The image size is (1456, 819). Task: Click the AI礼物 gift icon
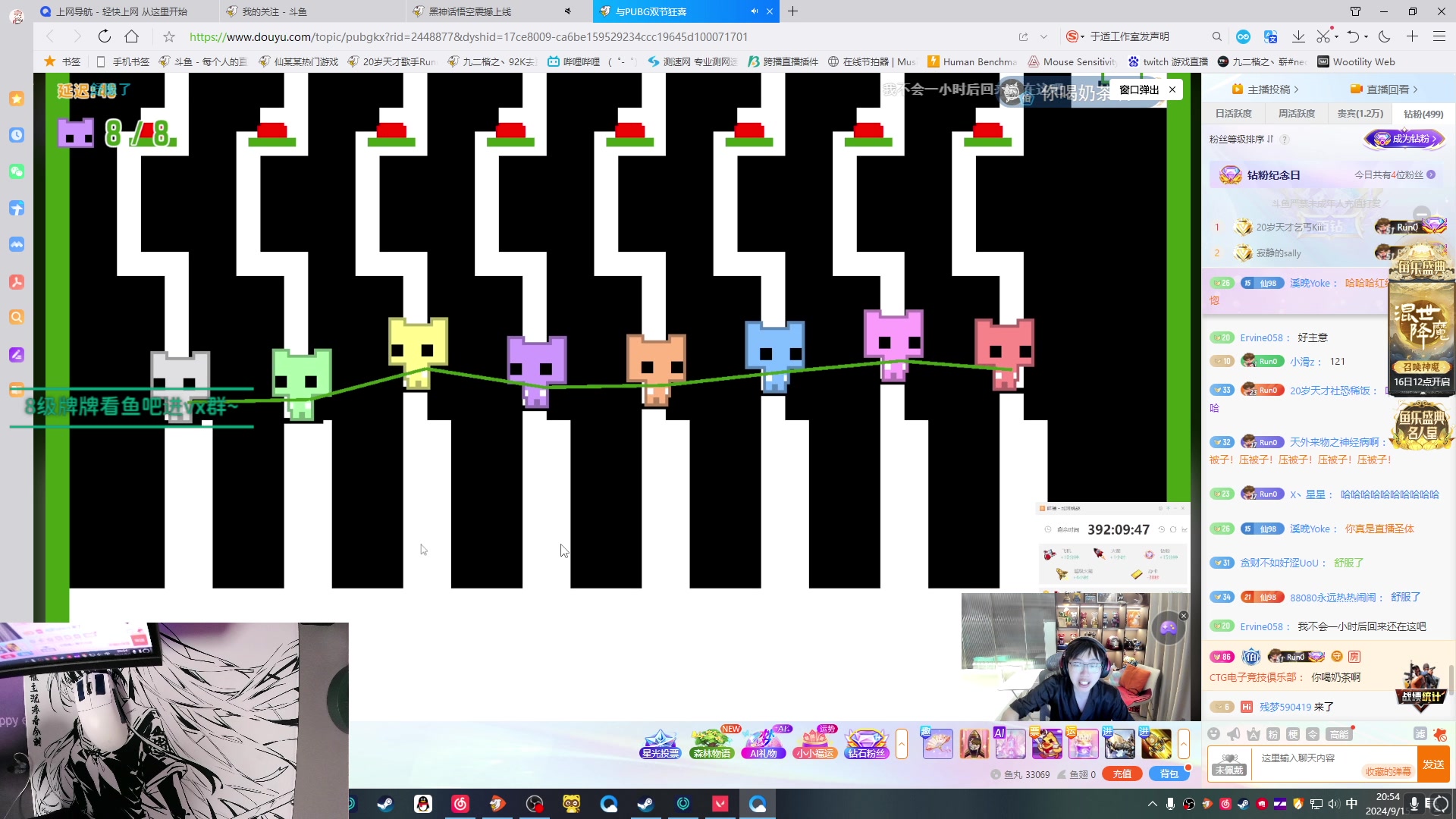click(763, 744)
